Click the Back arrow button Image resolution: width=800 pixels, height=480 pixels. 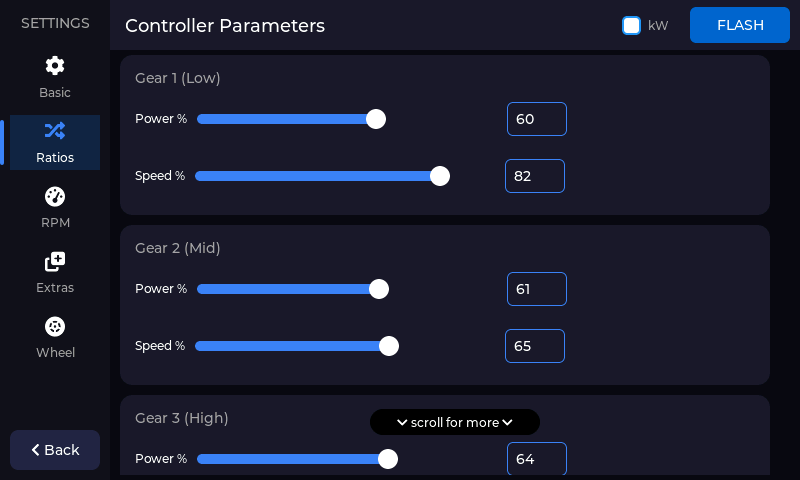point(55,450)
